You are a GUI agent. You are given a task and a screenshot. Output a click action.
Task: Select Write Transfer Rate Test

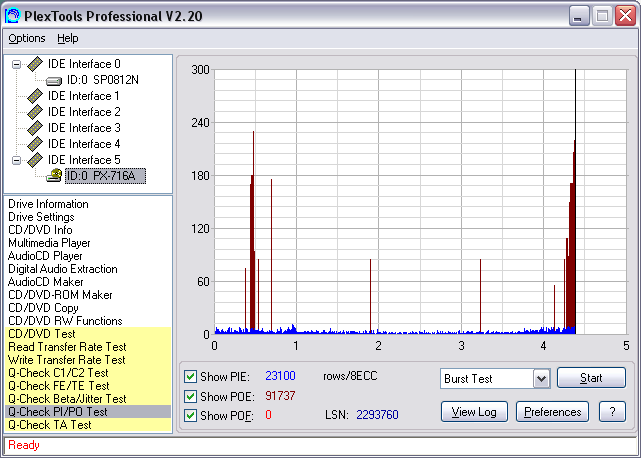point(88,360)
